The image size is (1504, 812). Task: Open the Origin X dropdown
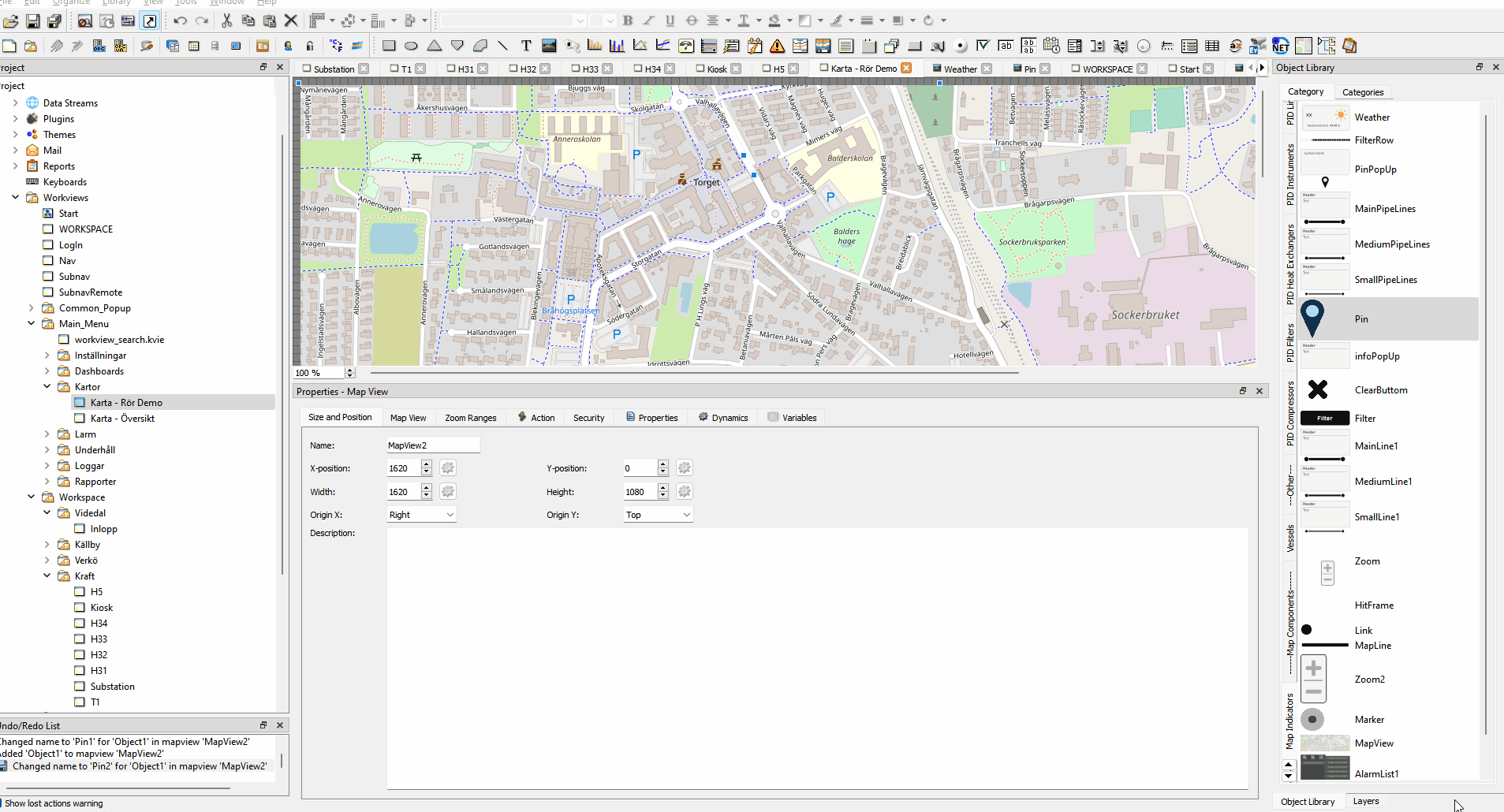tap(421, 515)
